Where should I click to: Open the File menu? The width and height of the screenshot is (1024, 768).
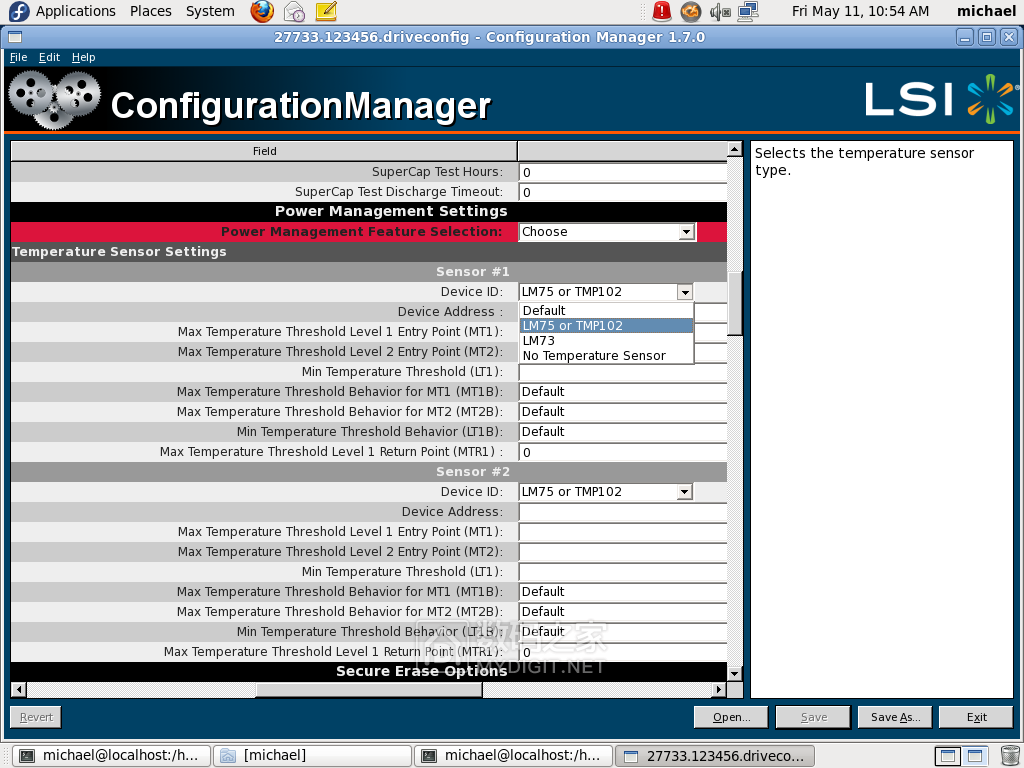[18, 57]
